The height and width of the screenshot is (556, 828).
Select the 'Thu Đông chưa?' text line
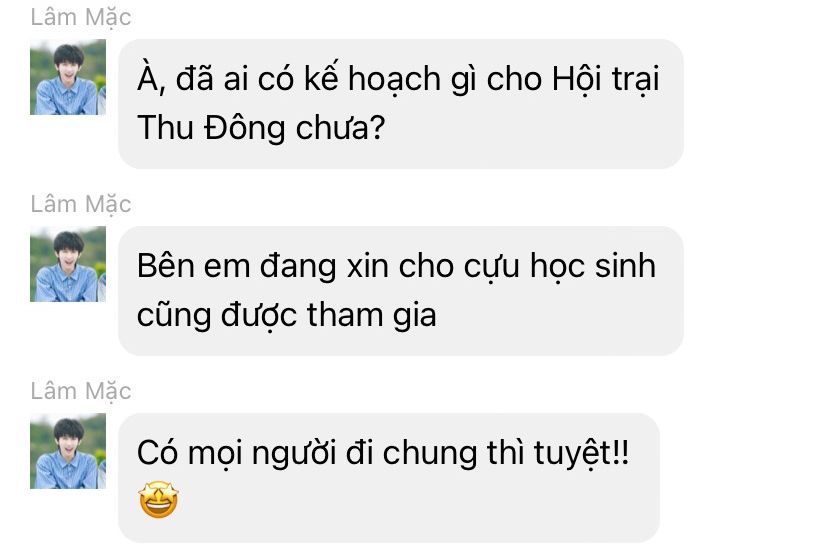(261, 128)
